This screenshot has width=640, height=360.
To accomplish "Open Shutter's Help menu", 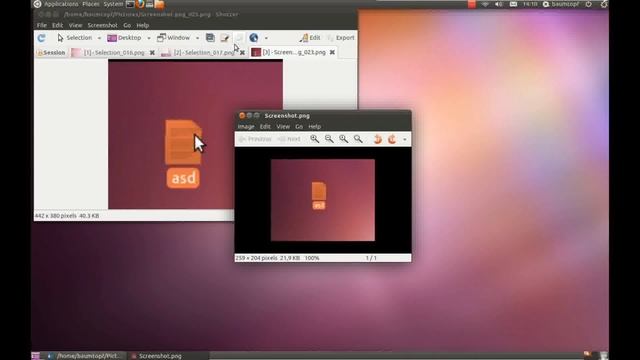I will (142, 25).
